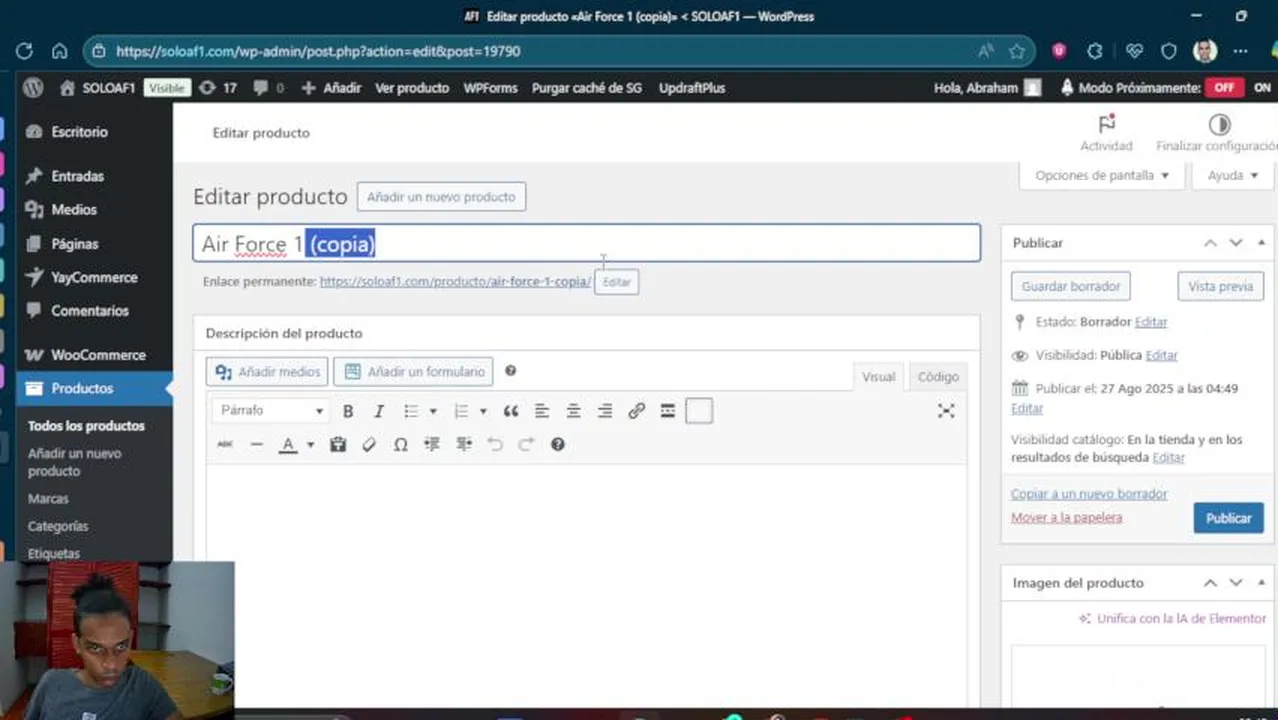Undo the last edit
1278x720 pixels.
[x=495, y=444]
